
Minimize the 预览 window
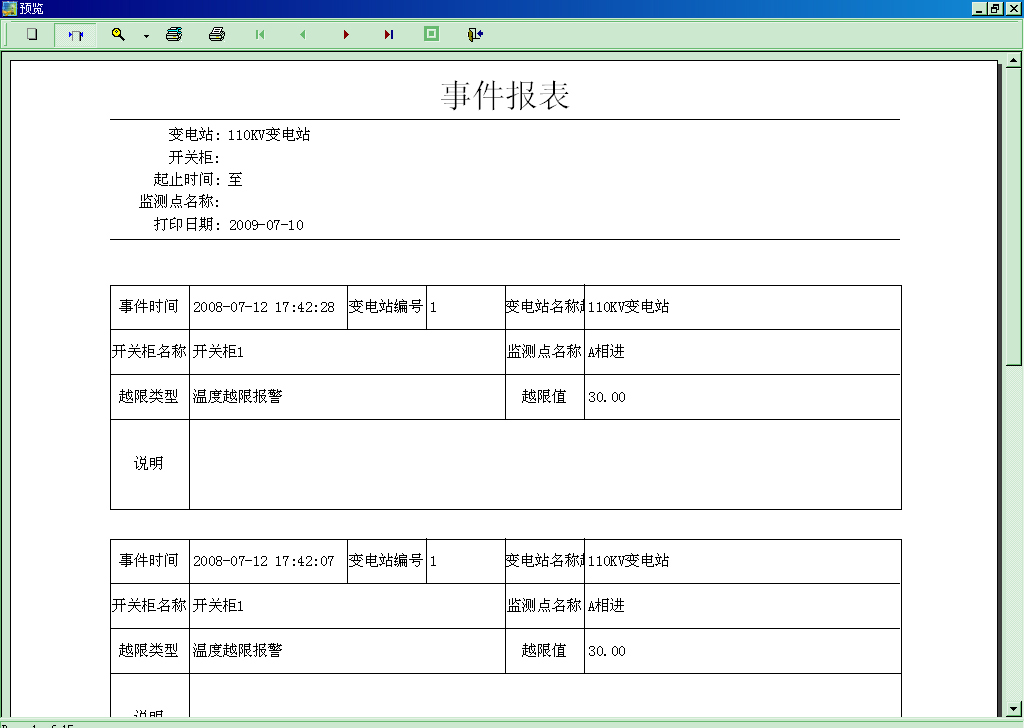pos(979,8)
